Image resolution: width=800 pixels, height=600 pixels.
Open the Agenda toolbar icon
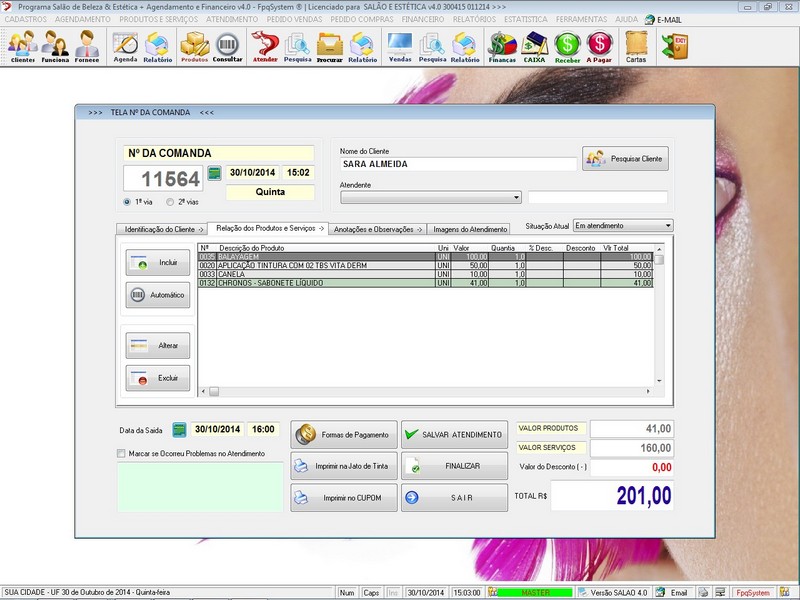[125, 46]
